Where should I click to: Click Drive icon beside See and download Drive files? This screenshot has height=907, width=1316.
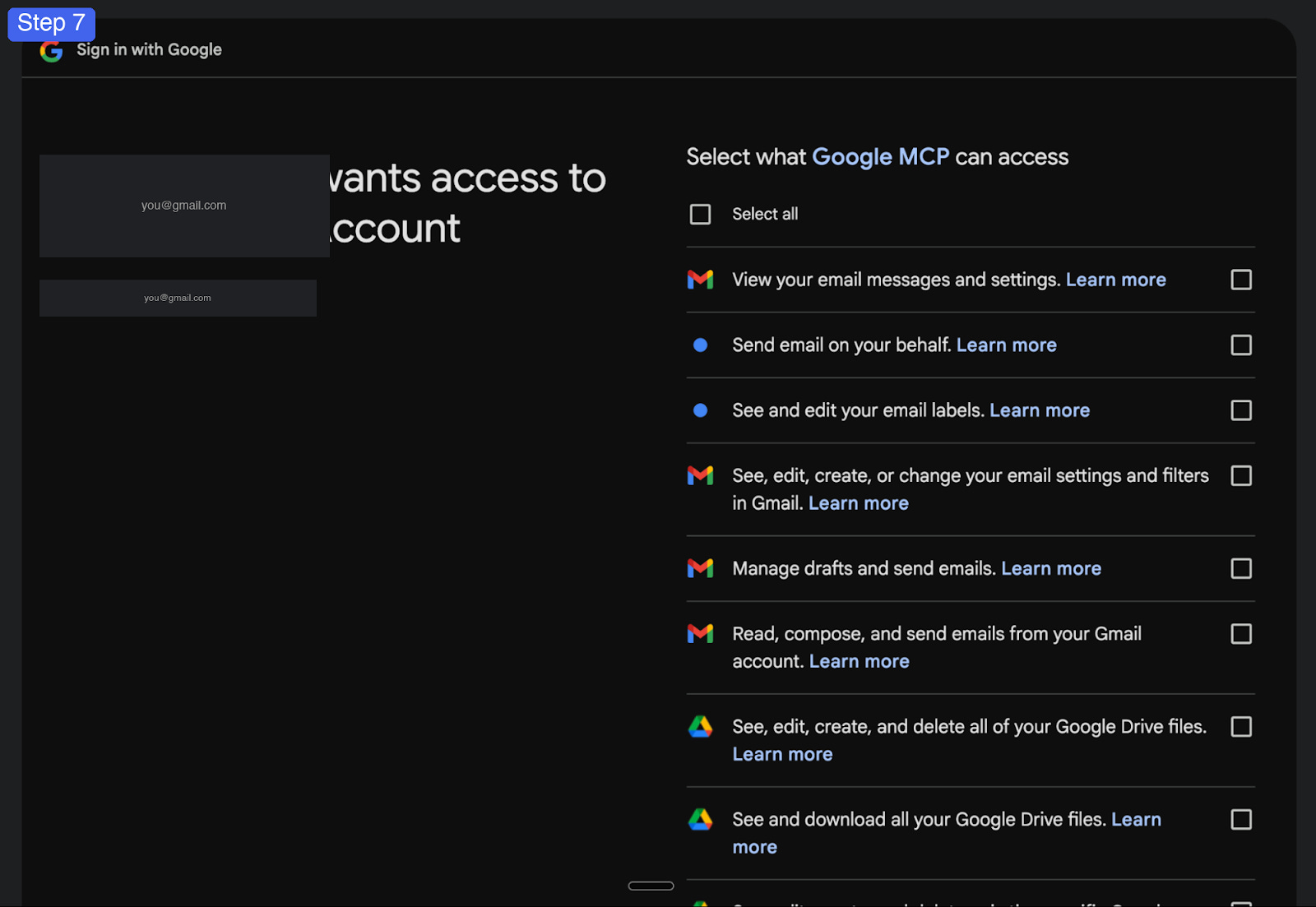tap(700, 819)
